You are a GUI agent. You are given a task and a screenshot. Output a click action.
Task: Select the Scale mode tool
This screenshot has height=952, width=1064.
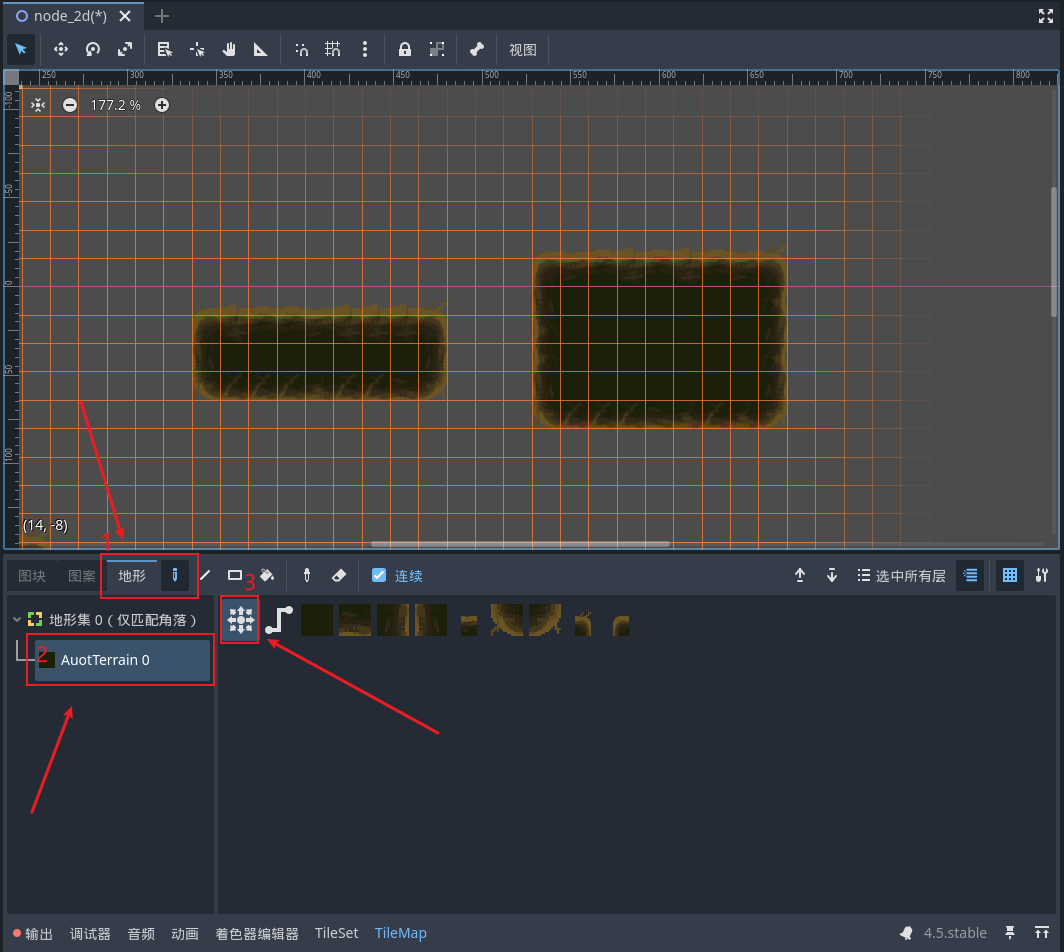pos(125,49)
